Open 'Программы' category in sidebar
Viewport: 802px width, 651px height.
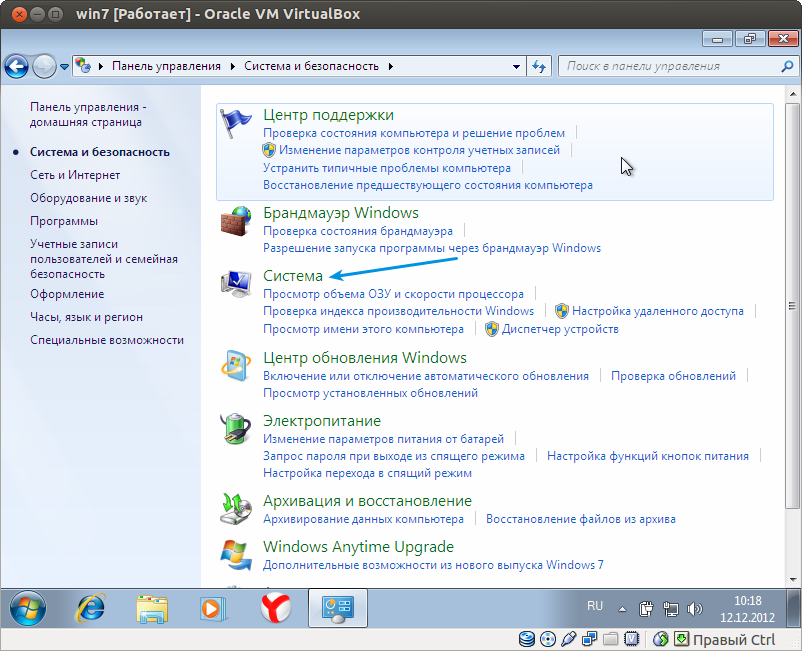pos(64,221)
